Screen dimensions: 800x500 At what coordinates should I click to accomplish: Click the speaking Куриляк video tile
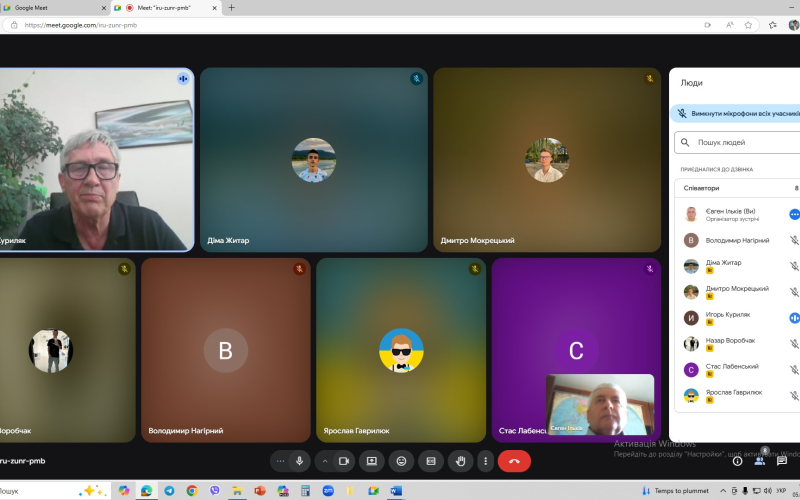point(97,160)
